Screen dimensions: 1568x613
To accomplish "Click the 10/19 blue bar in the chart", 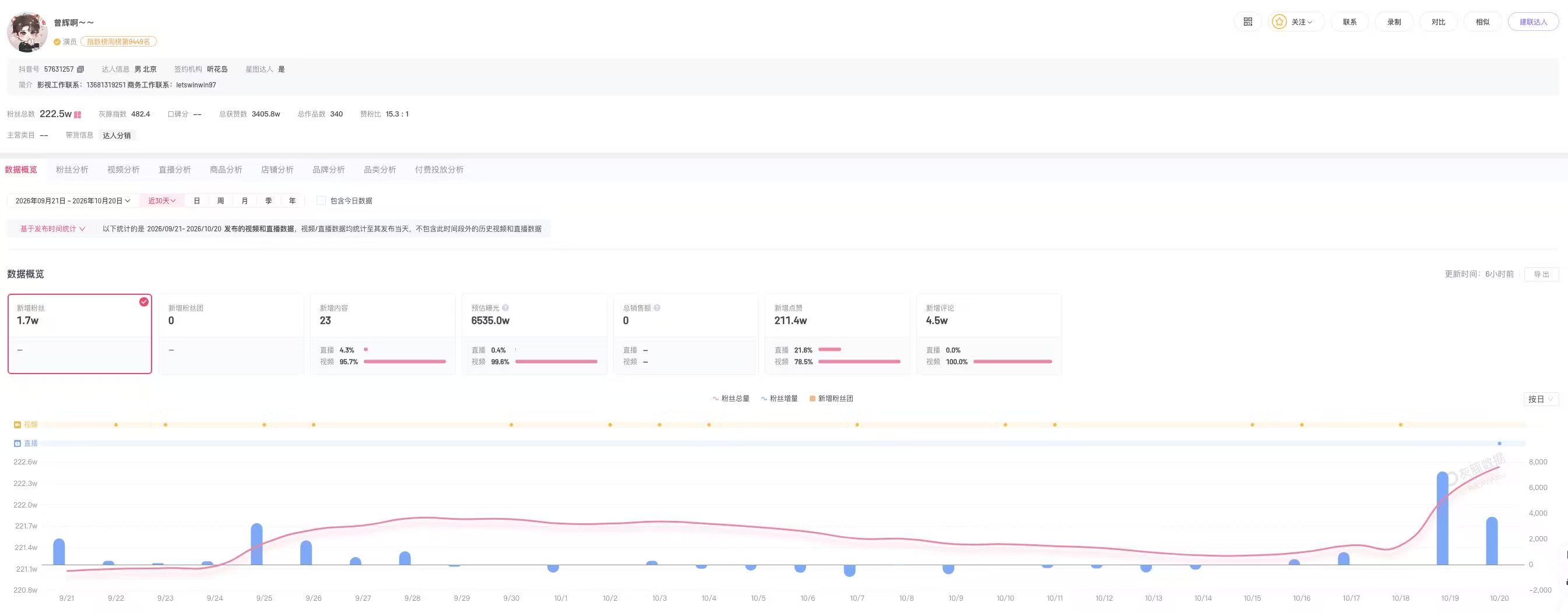I will click(x=1442, y=519).
